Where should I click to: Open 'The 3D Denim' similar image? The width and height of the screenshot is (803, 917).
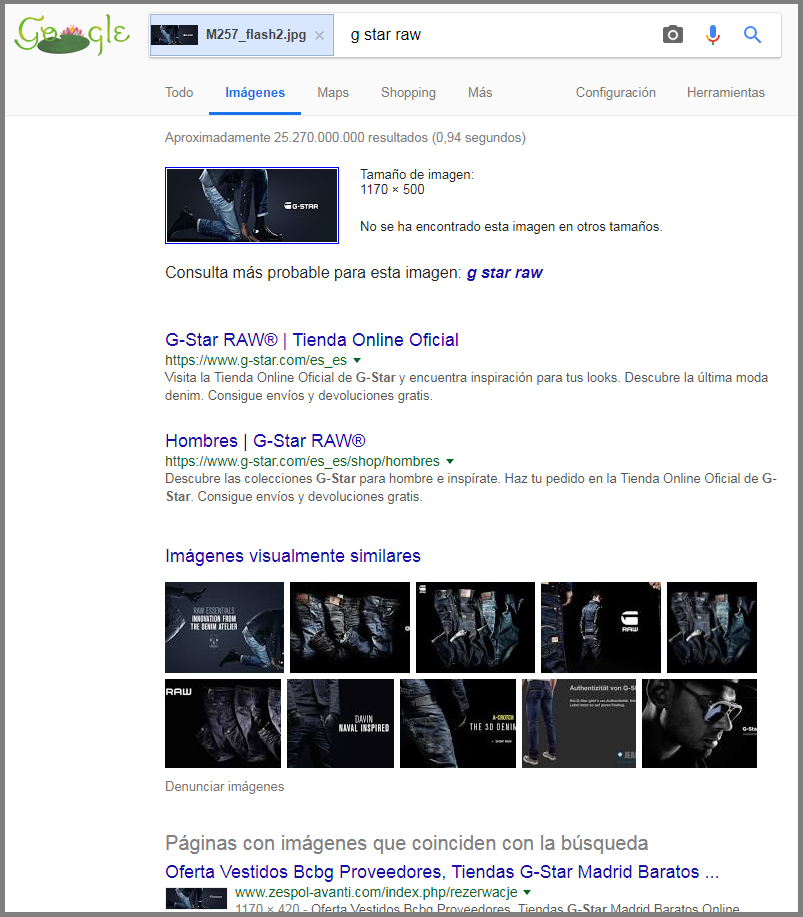458,723
